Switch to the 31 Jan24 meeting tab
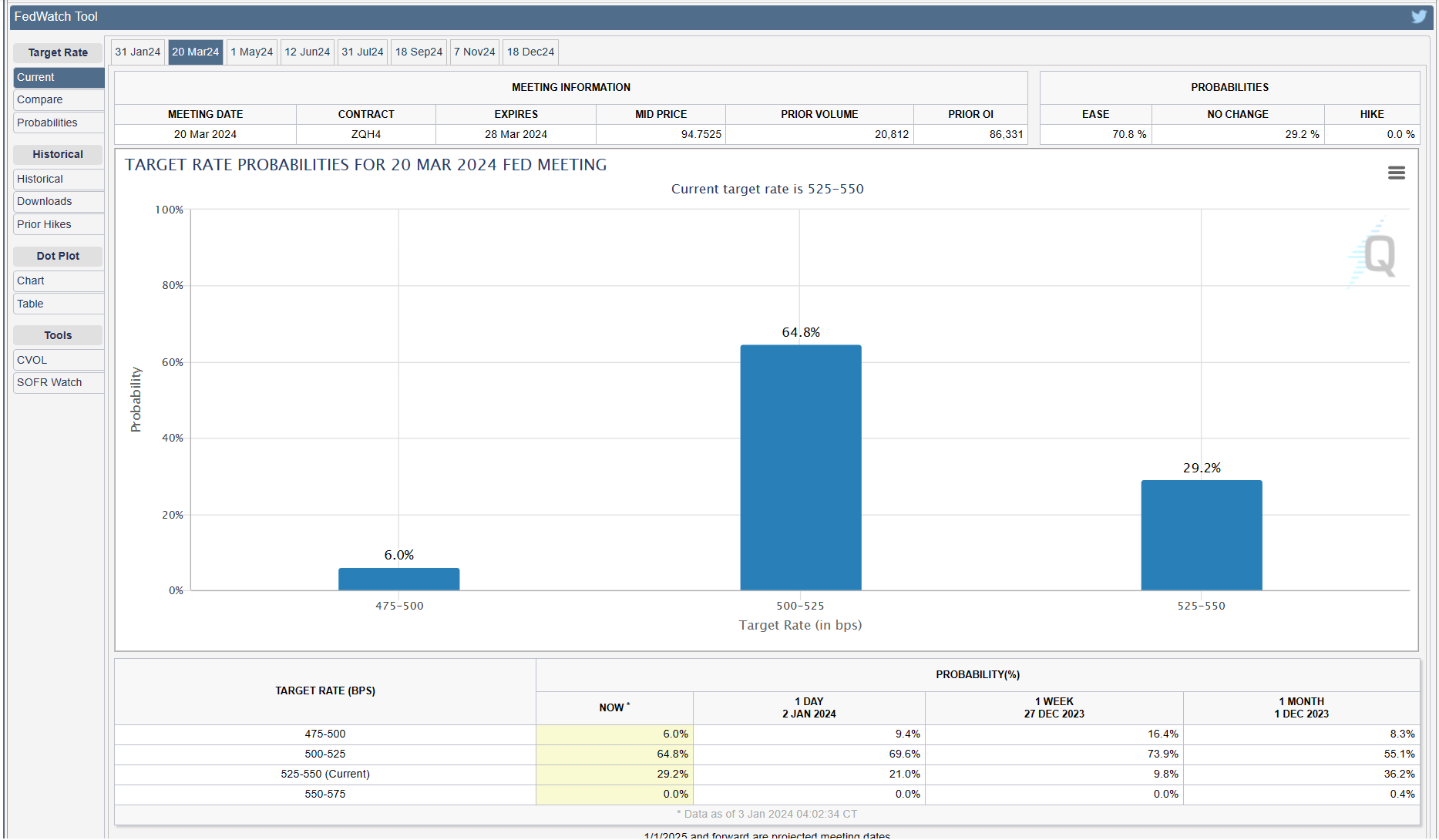This screenshot has width=1439, height=840. tap(136, 52)
